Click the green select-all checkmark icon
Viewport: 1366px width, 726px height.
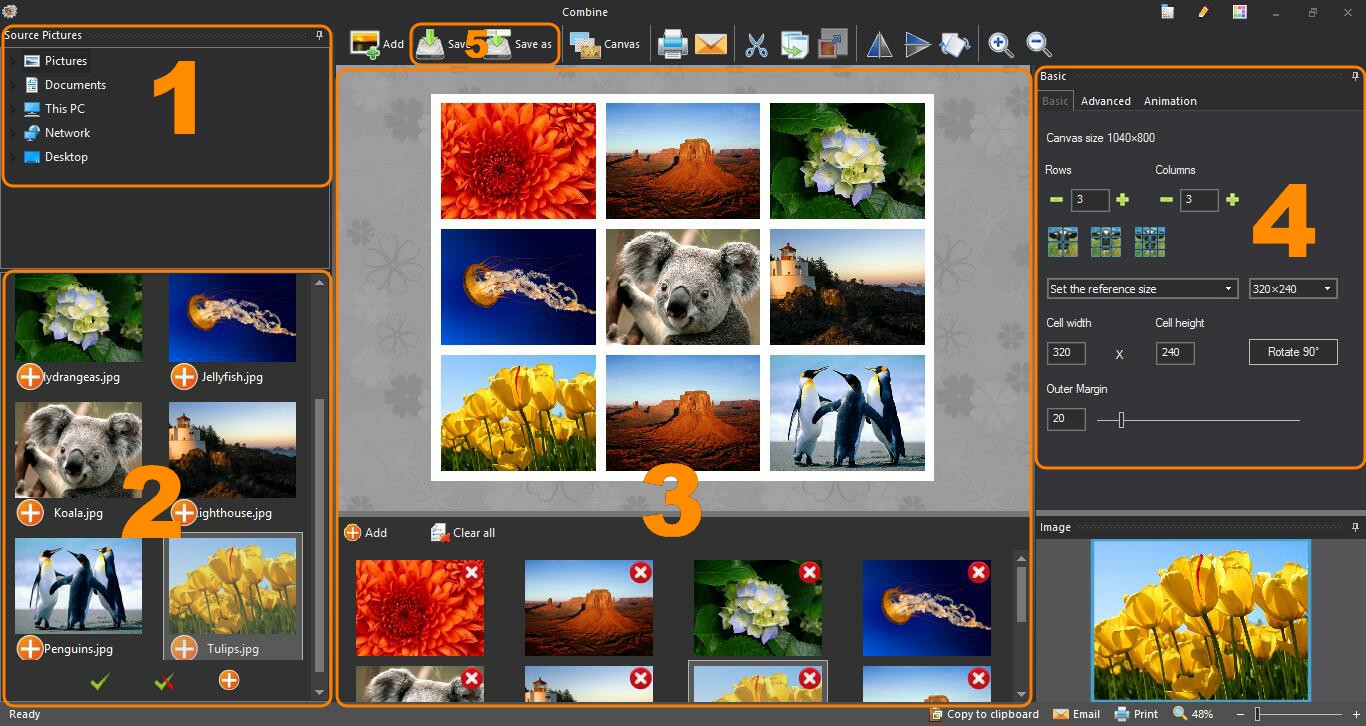(x=99, y=682)
